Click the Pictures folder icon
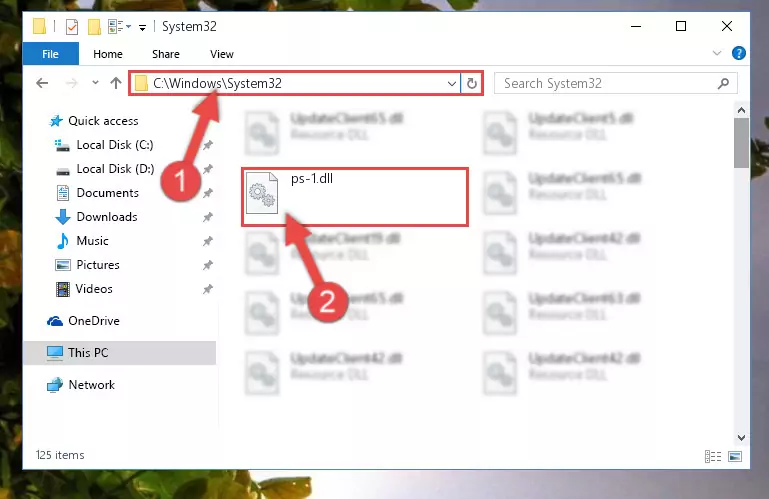This screenshot has width=769, height=499. 62,265
